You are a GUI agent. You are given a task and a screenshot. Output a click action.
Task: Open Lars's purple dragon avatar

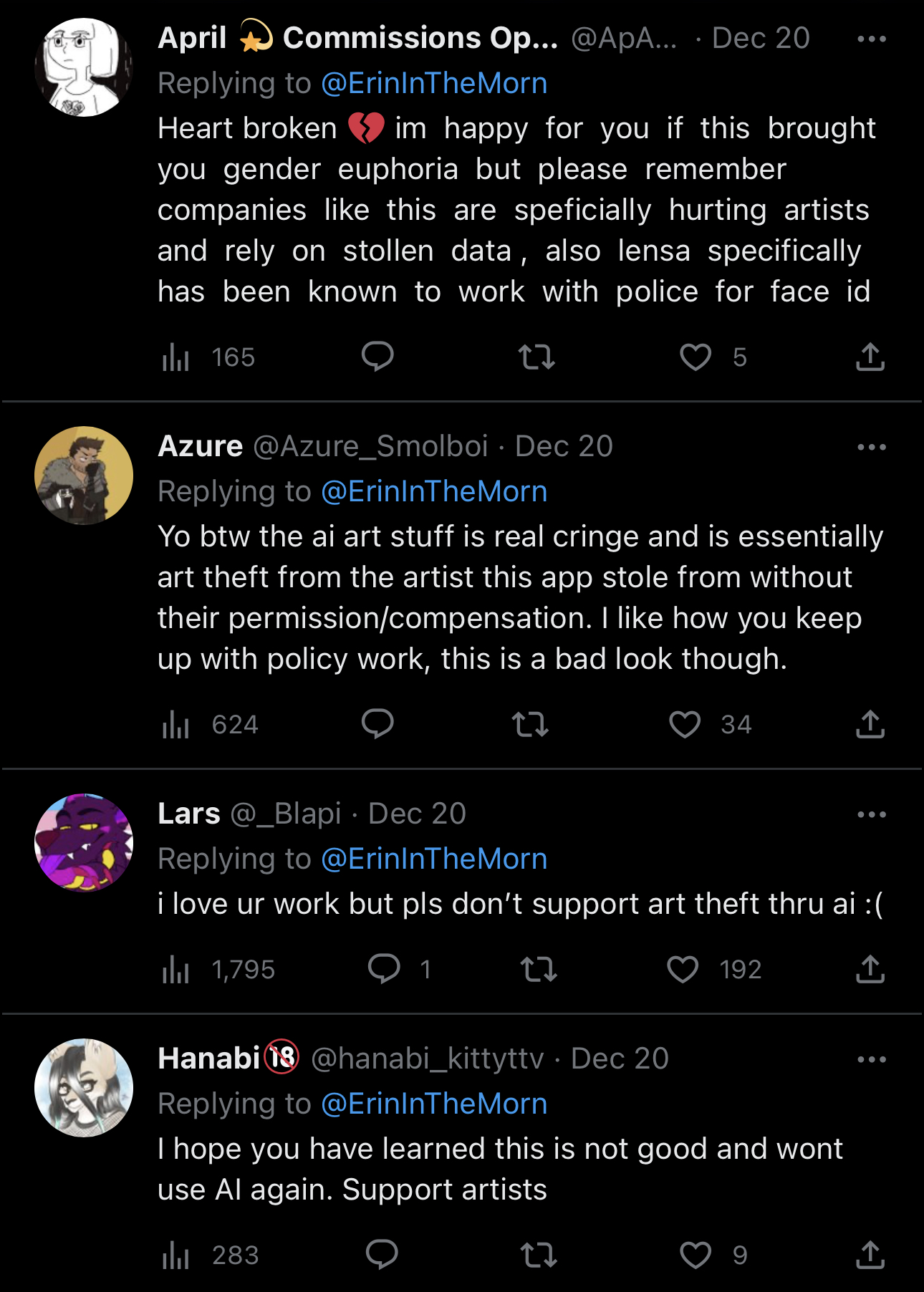[84, 843]
